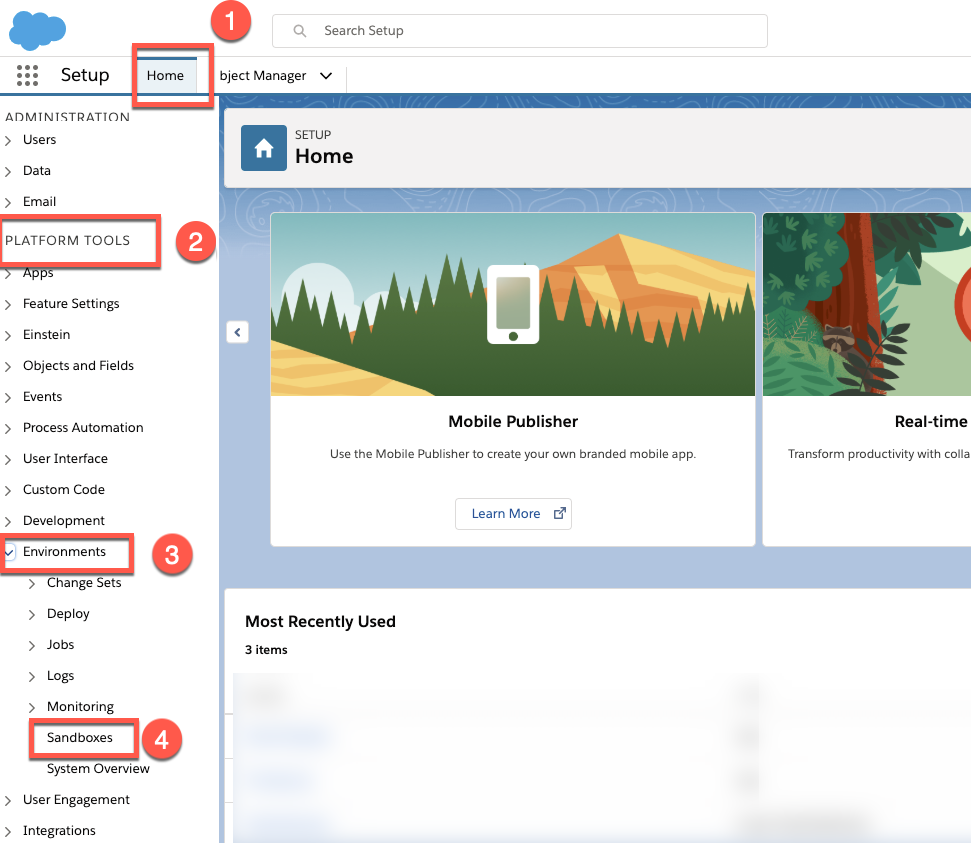Click the Real-time card title
Image resolution: width=971 pixels, height=843 pixels.
point(931,421)
